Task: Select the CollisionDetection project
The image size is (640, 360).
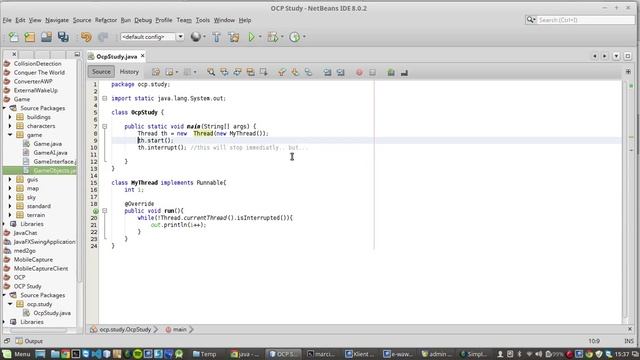Action: 37,64
